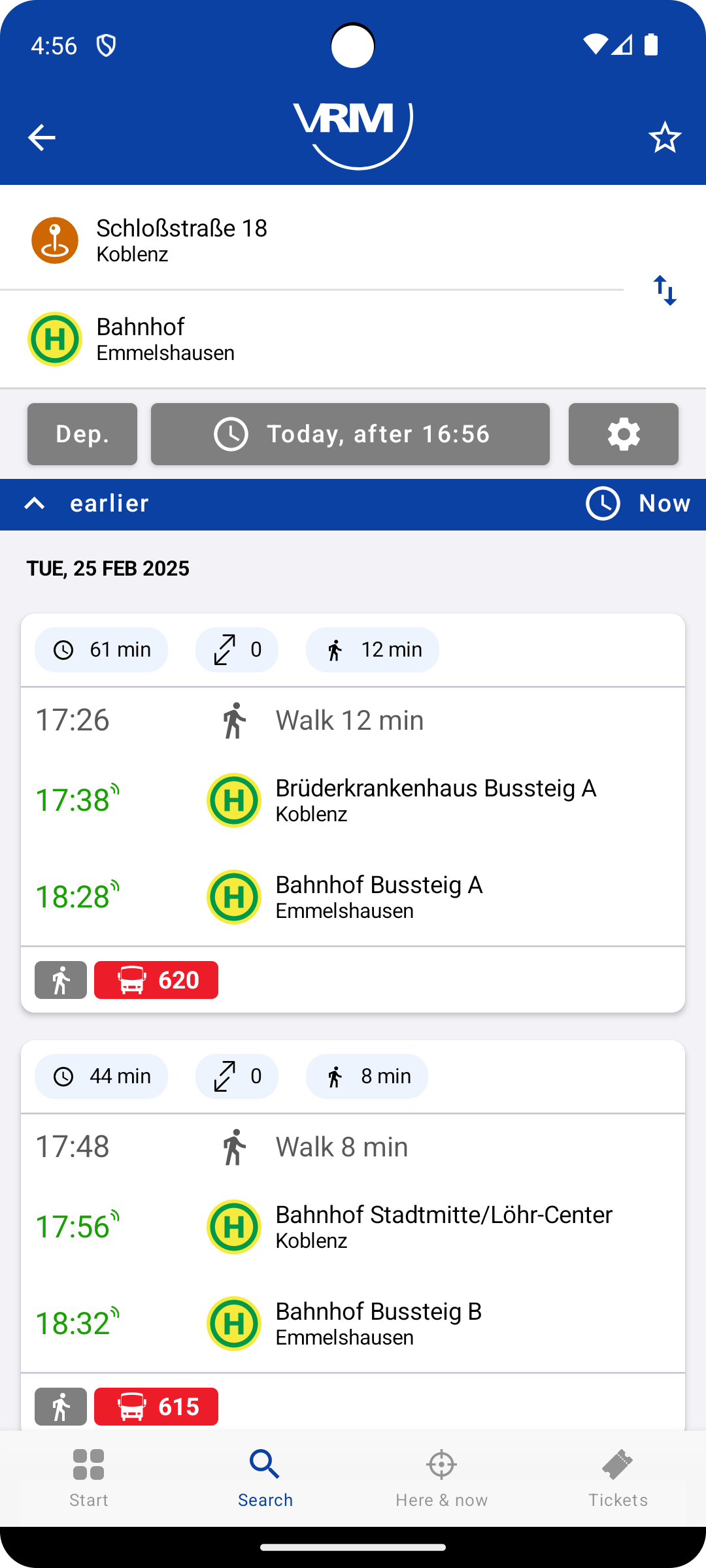706x1568 pixels.
Task: Tap the red bus 615 line badge
Action: (x=156, y=1407)
